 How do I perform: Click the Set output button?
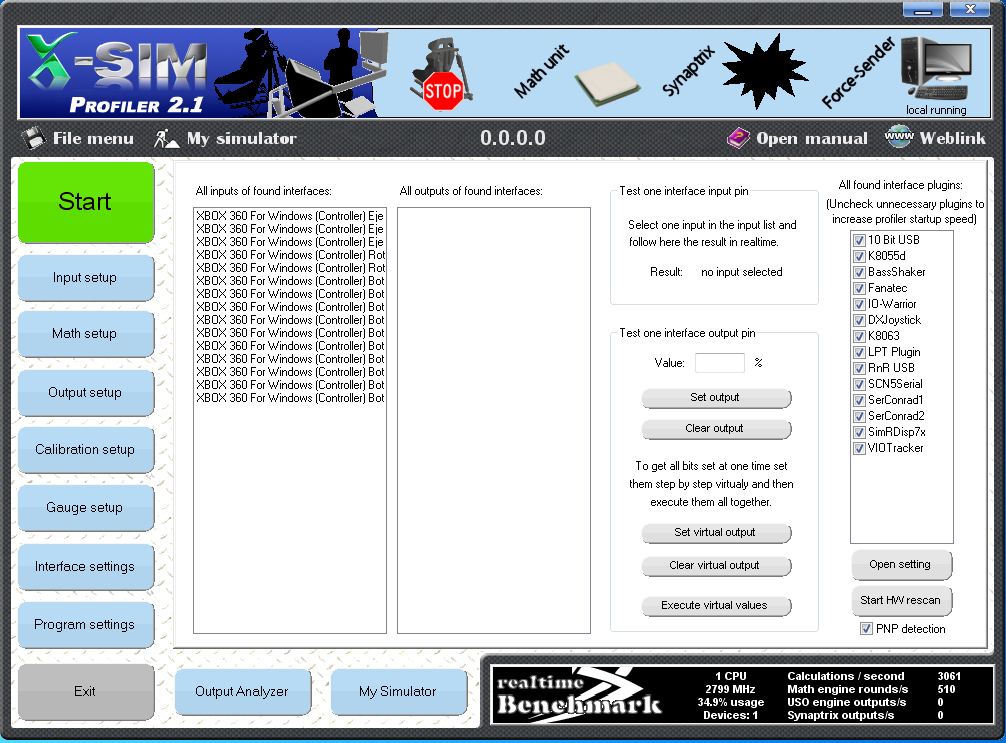click(716, 398)
